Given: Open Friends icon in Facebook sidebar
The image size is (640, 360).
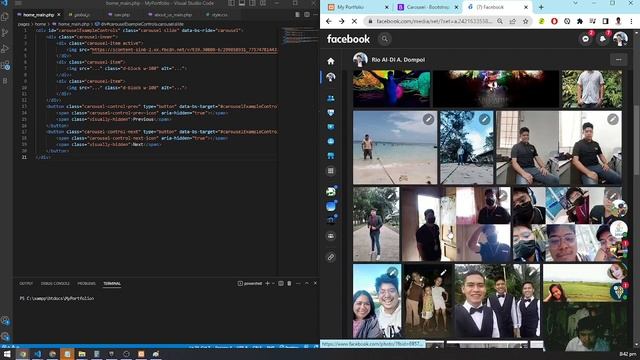Looking at the screenshot, I should coord(331,98).
